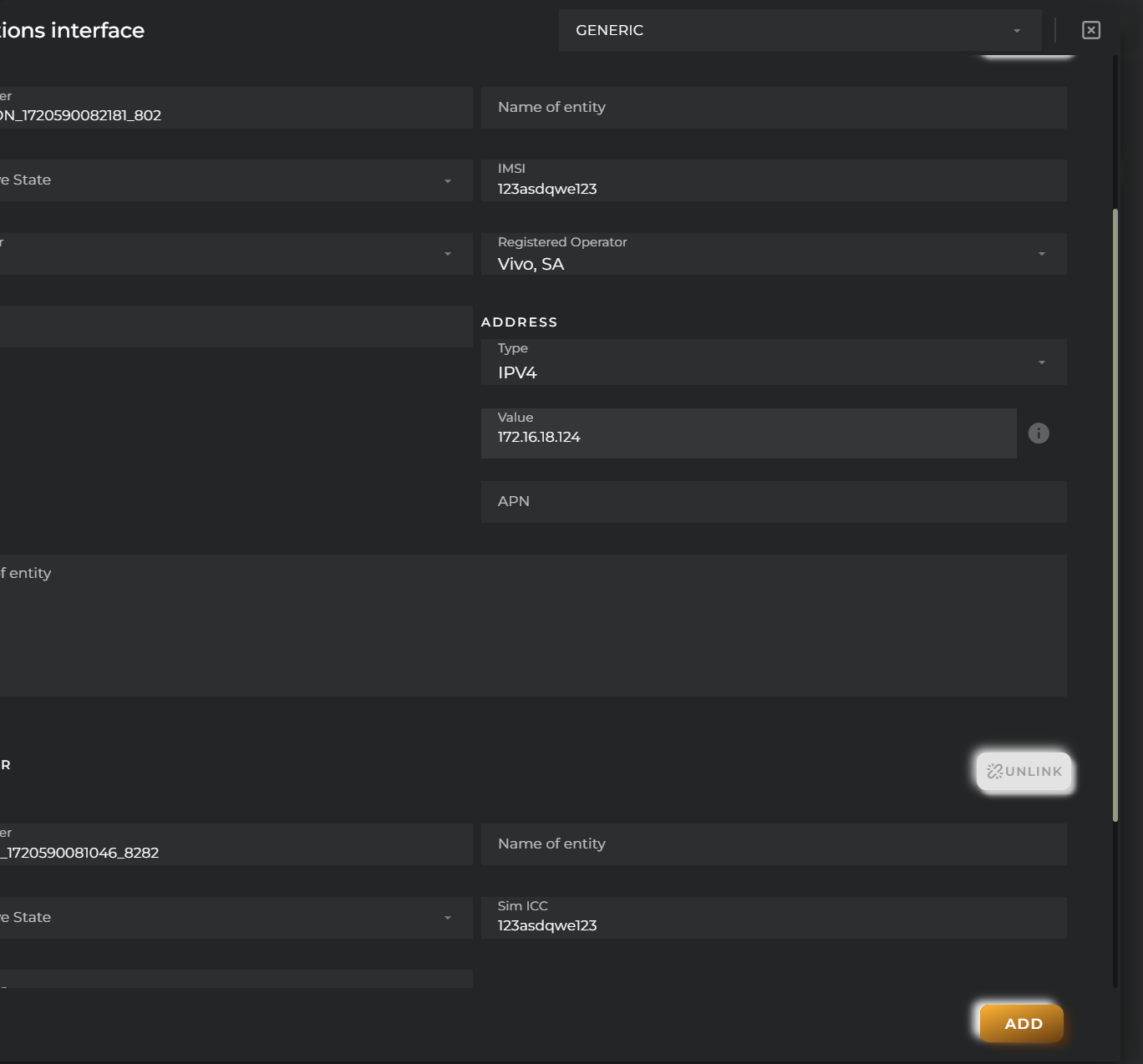This screenshot has height=1064, width=1143.
Task: Close the dialog with the X icon
Action: click(1090, 30)
